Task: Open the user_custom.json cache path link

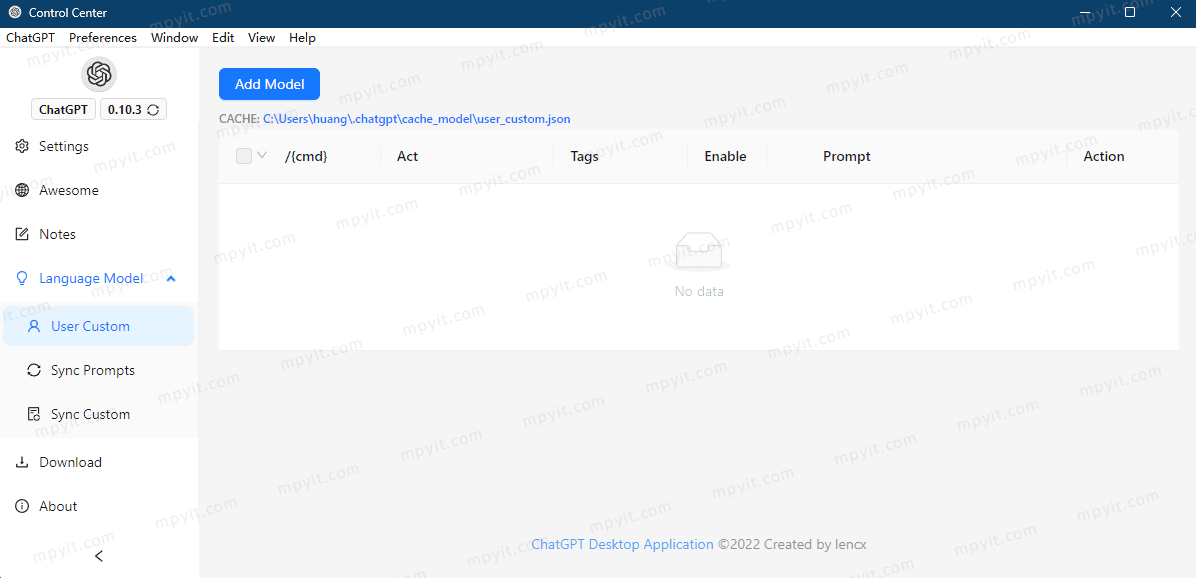Action: pyautogui.click(x=416, y=119)
